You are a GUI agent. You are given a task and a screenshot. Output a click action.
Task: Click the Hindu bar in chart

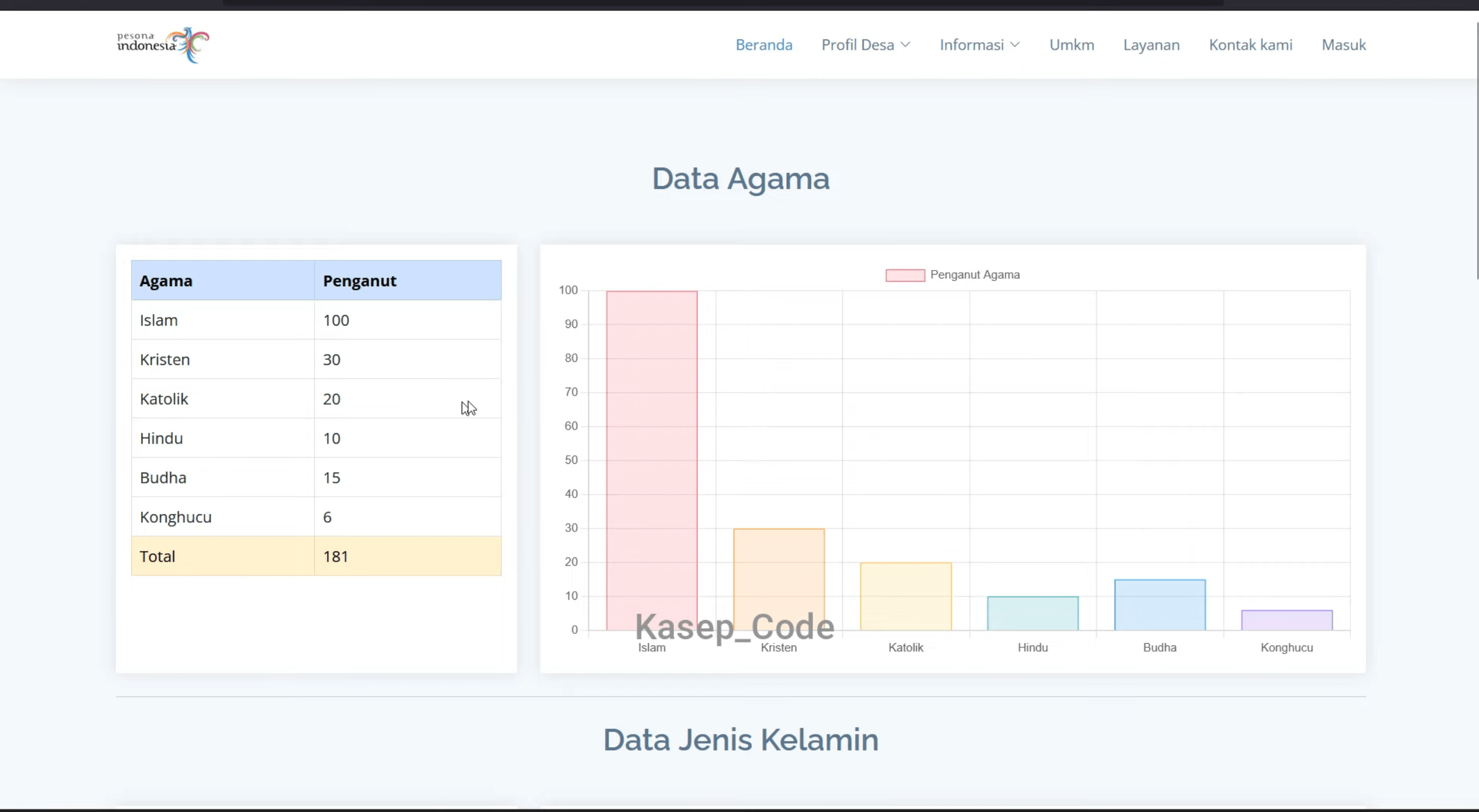(x=1032, y=613)
